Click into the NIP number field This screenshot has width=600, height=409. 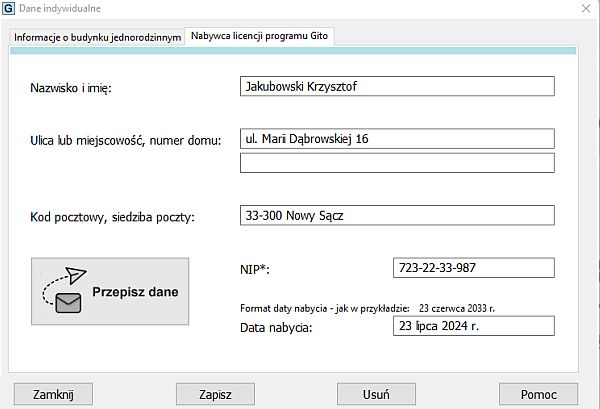pyautogui.click(x=474, y=268)
